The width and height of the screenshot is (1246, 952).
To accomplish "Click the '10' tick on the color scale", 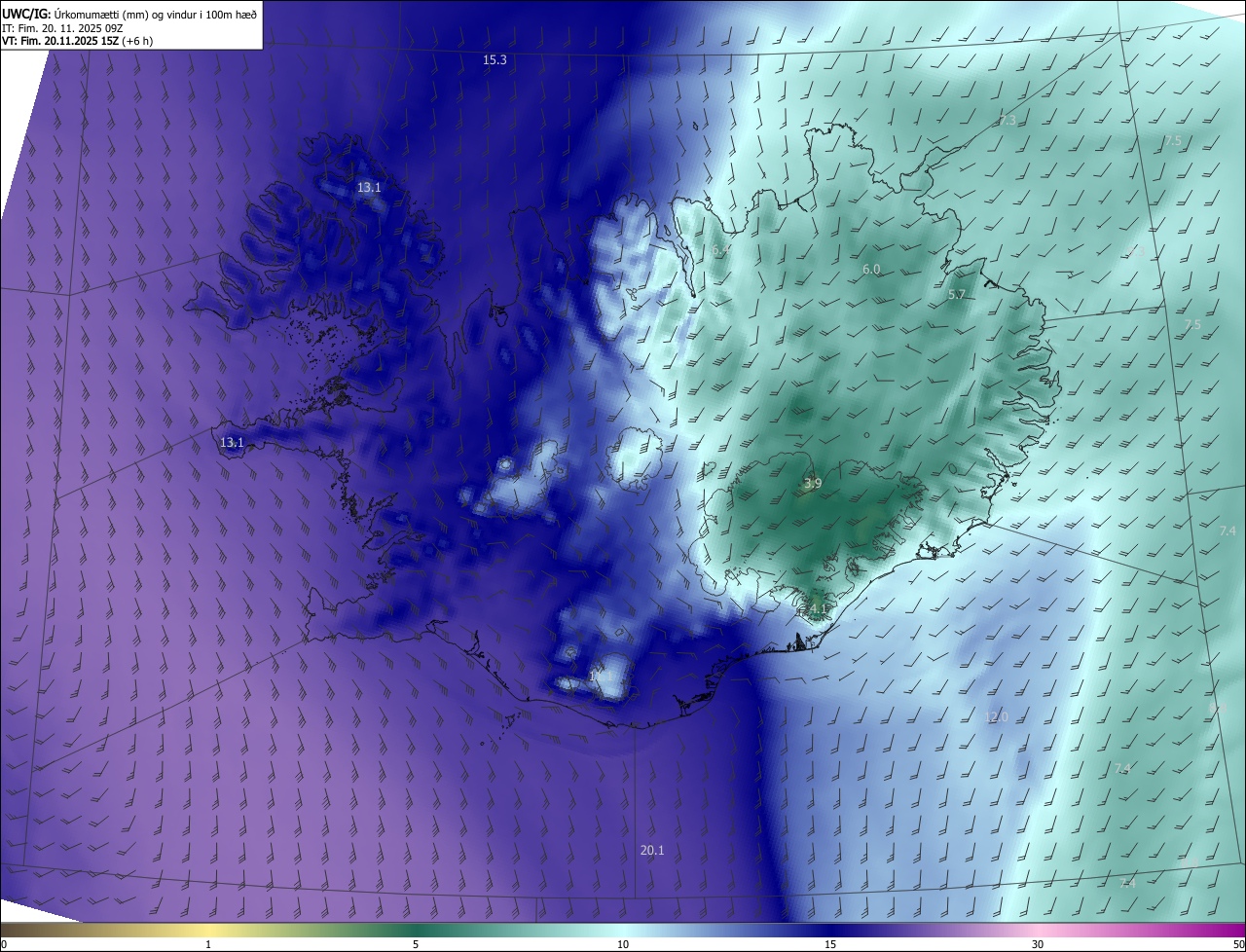I will click(x=623, y=944).
